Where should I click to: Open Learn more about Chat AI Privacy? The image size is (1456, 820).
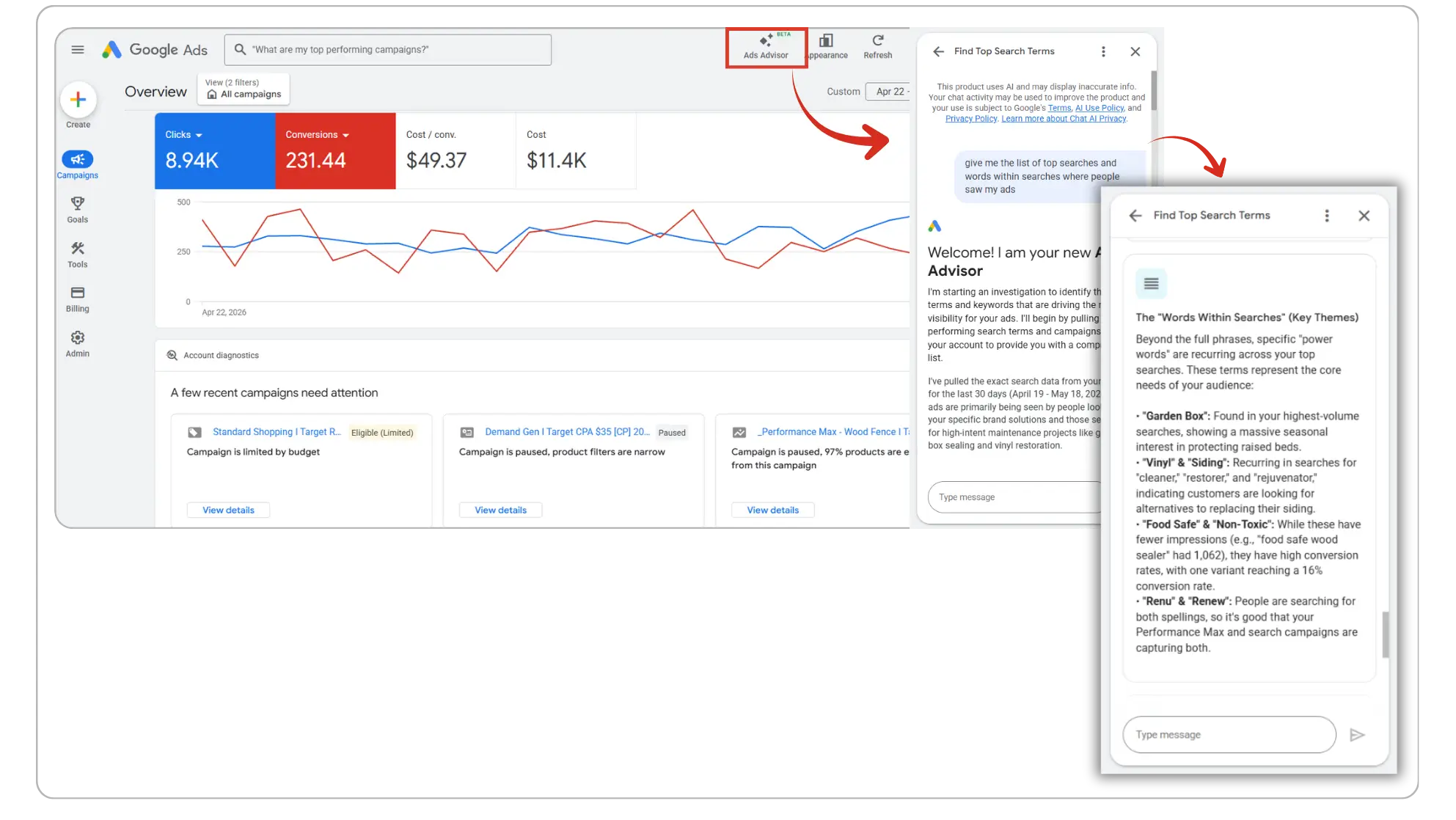coord(1064,119)
